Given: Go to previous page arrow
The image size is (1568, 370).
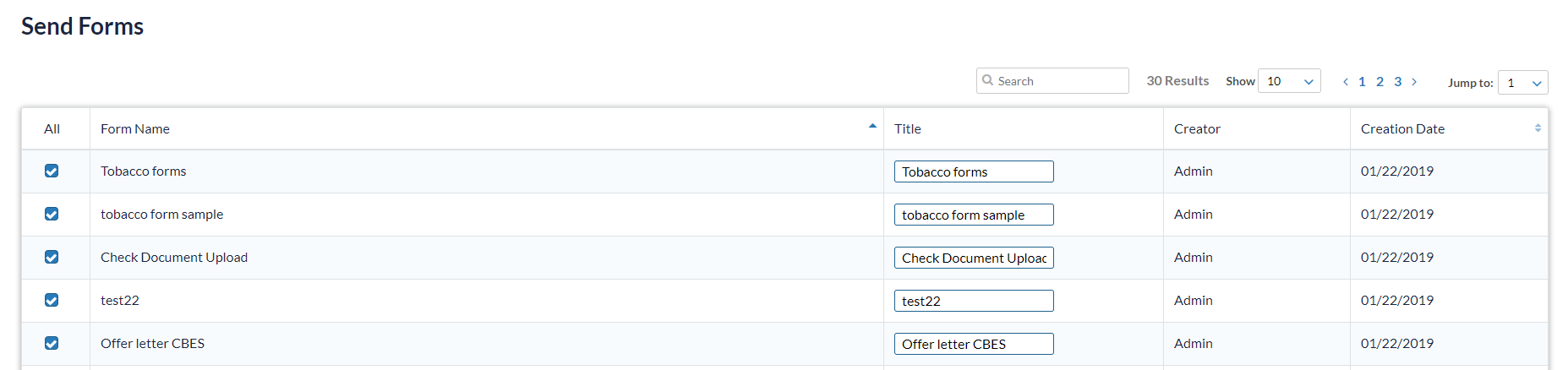Looking at the screenshot, I should (1346, 82).
